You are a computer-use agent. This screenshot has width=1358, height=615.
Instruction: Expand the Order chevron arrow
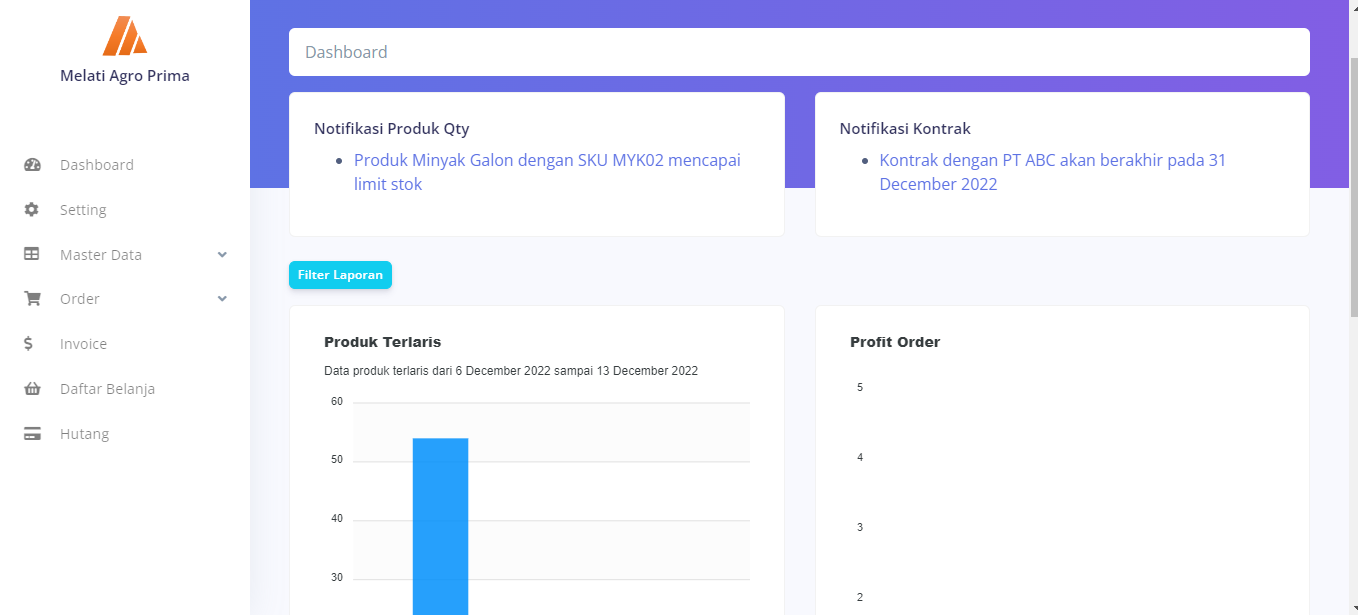coord(222,299)
